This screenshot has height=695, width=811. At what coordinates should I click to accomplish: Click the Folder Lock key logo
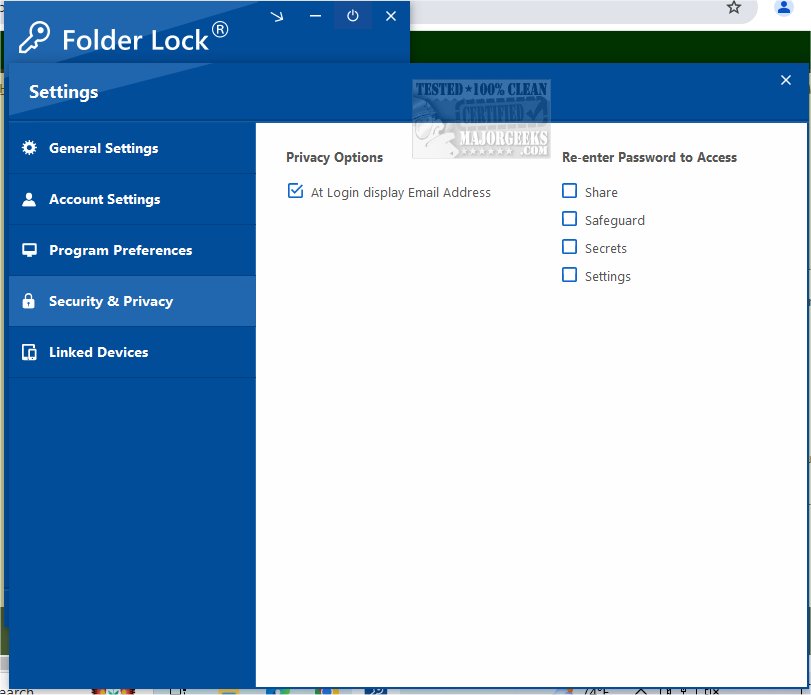(34, 37)
